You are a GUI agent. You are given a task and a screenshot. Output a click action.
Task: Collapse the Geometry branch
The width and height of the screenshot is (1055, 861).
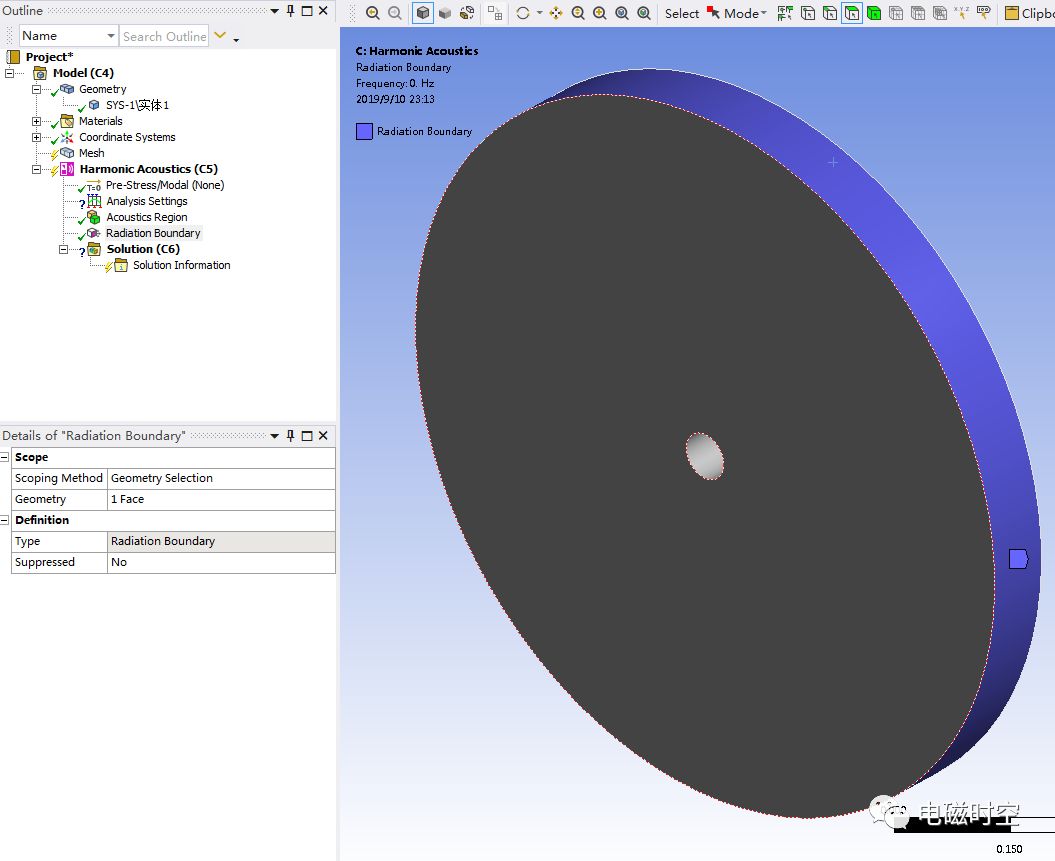[36, 89]
